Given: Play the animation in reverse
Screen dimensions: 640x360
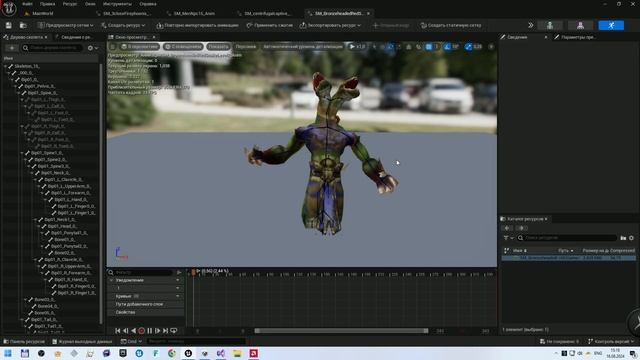Looking at the screenshot, I should coord(133,331).
